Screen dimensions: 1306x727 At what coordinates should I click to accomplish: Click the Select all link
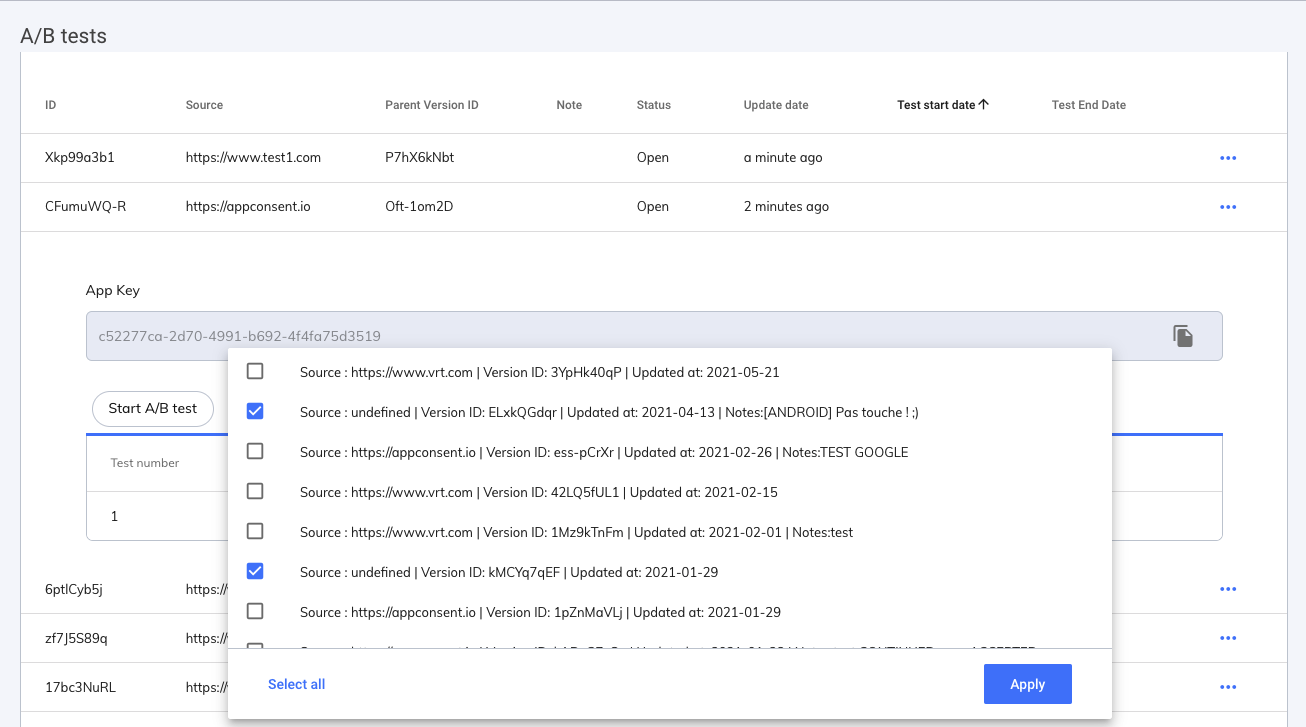[296, 684]
